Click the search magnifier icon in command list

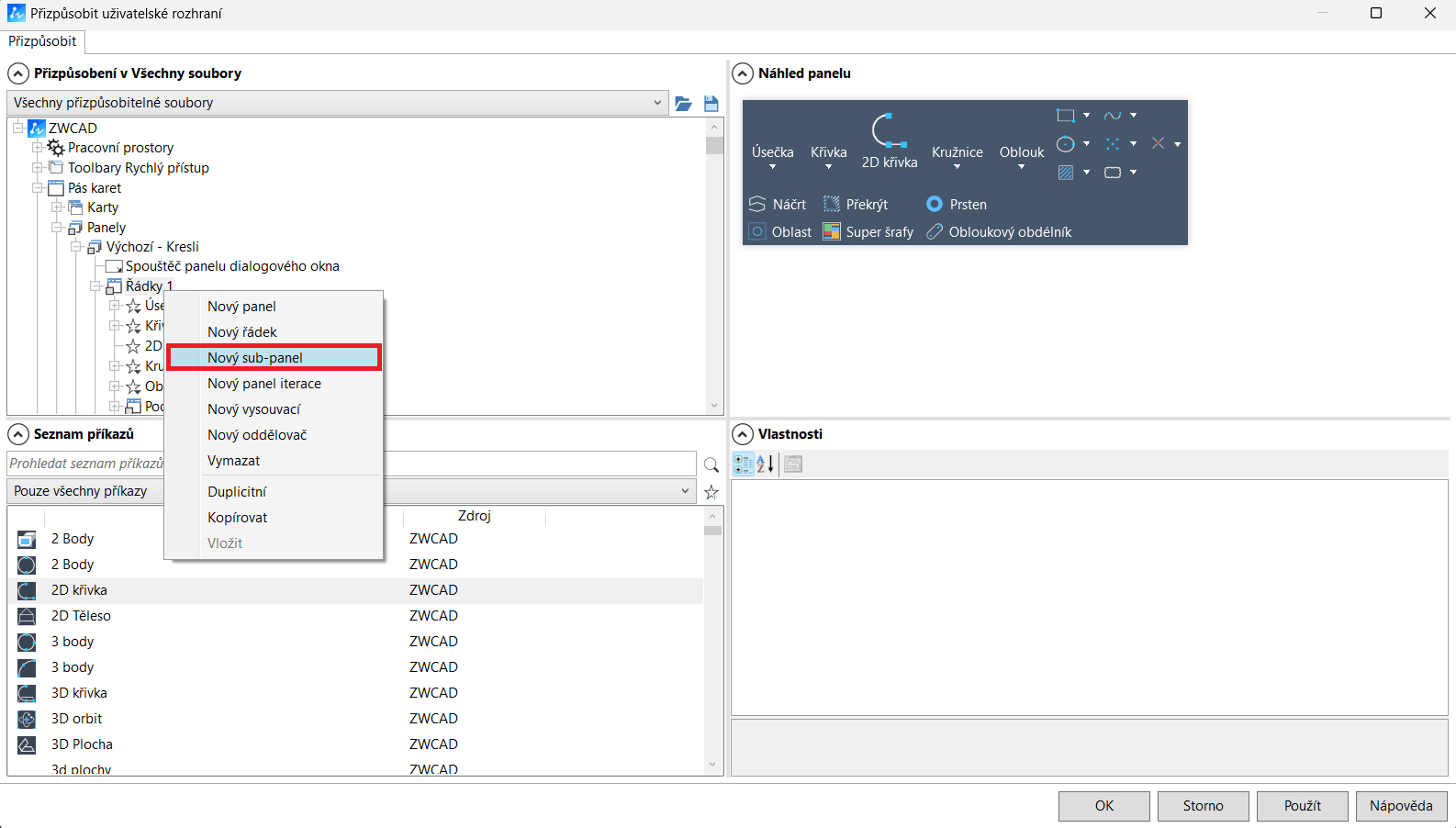(711, 464)
